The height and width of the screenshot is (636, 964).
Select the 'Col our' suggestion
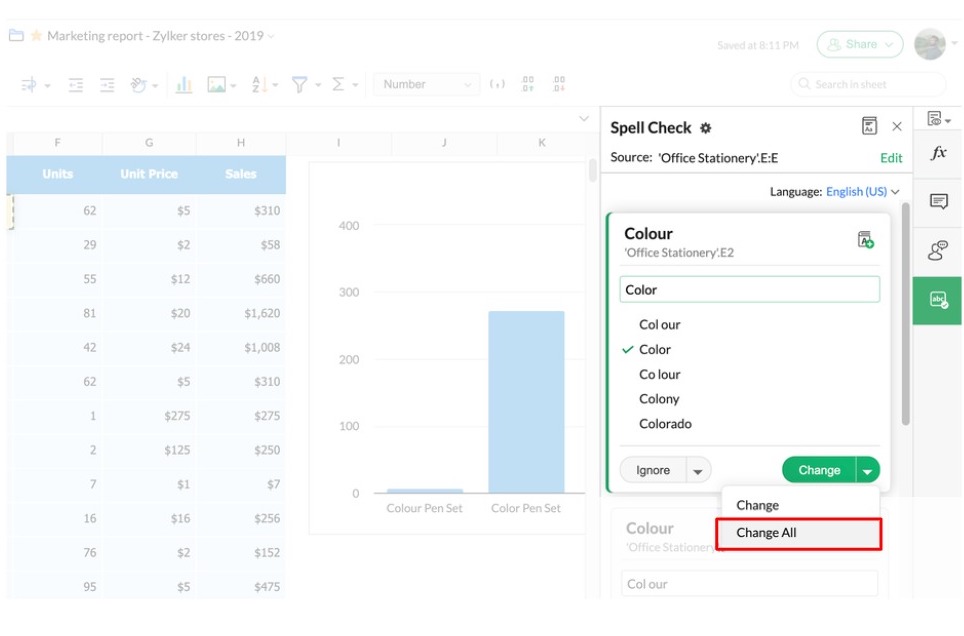pos(660,325)
